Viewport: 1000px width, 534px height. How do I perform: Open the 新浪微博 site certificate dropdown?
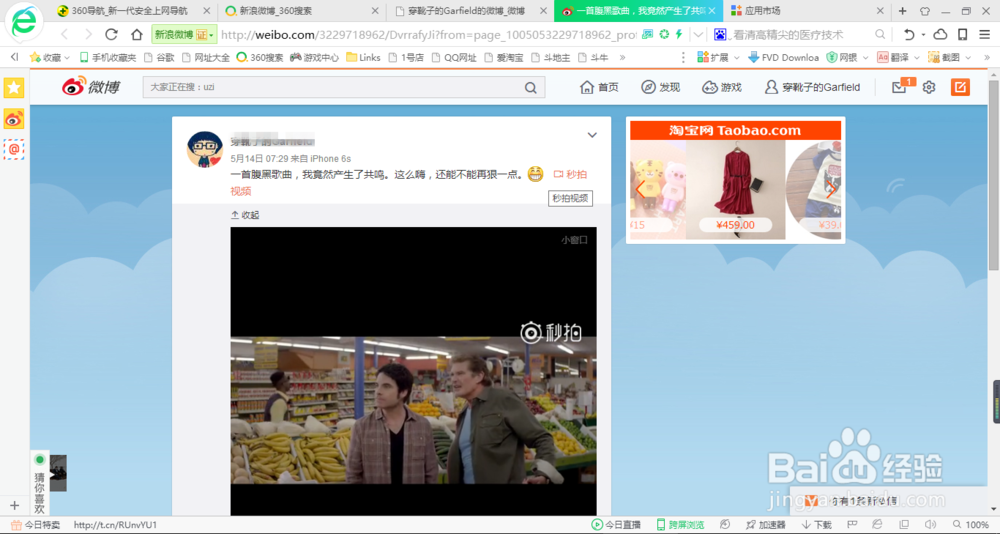coord(184,34)
